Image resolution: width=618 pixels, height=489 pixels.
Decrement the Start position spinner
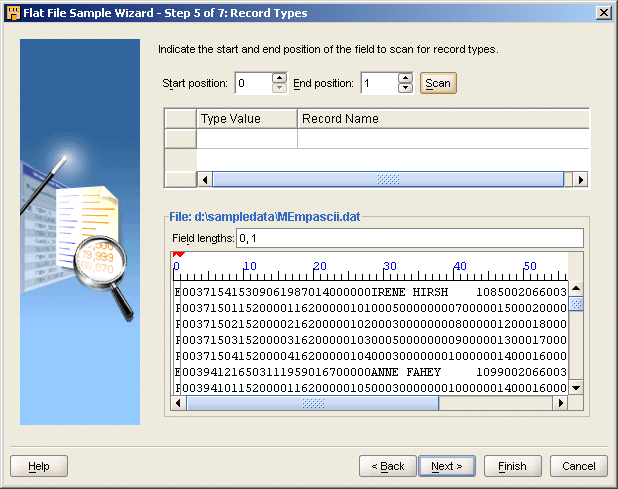pyautogui.click(x=279, y=88)
